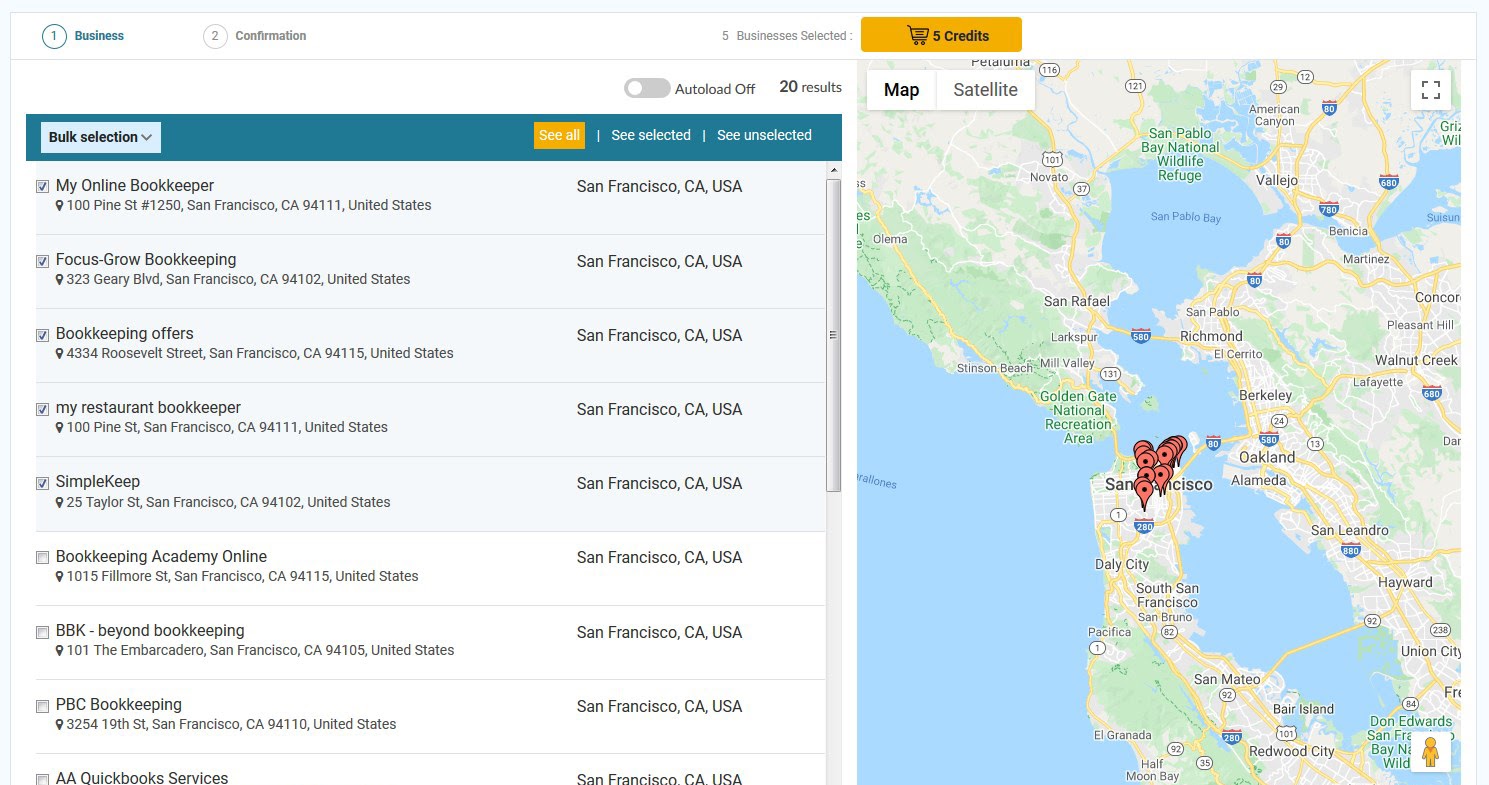Click Vallejo label on the map
1489x785 pixels.
(x=1275, y=181)
